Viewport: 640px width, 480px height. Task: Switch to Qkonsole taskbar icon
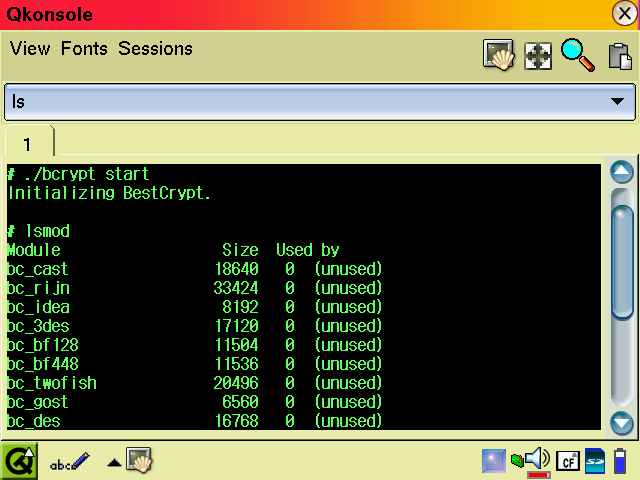click(x=139, y=460)
